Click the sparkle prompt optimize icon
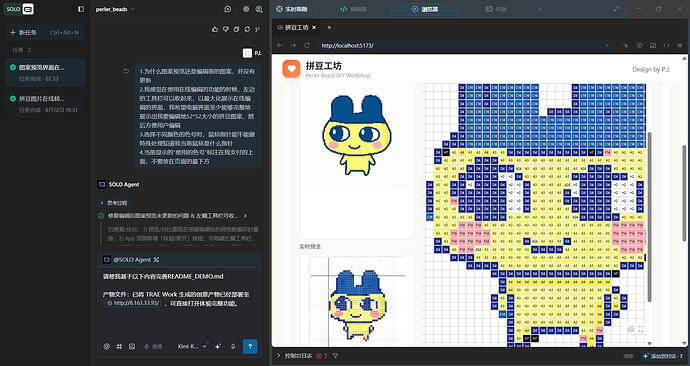This screenshot has height=366, width=690. pyautogui.click(x=218, y=347)
